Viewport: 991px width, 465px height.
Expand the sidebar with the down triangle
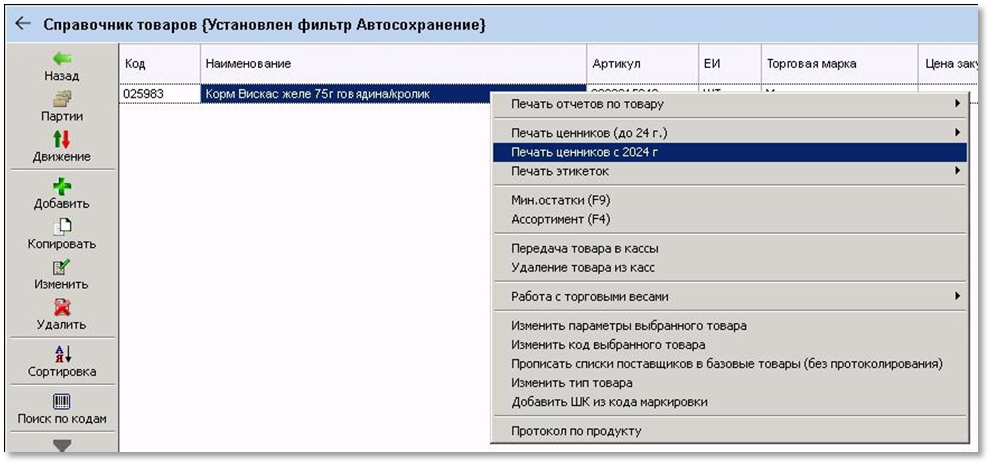click(62, 445)
